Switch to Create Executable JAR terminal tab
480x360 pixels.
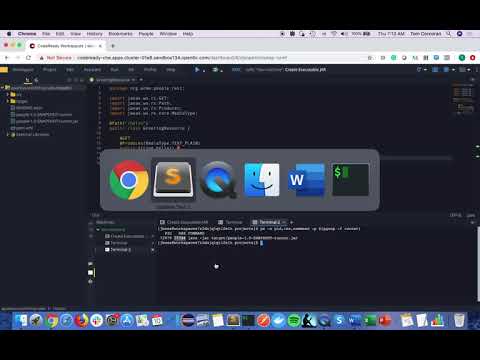184,222
